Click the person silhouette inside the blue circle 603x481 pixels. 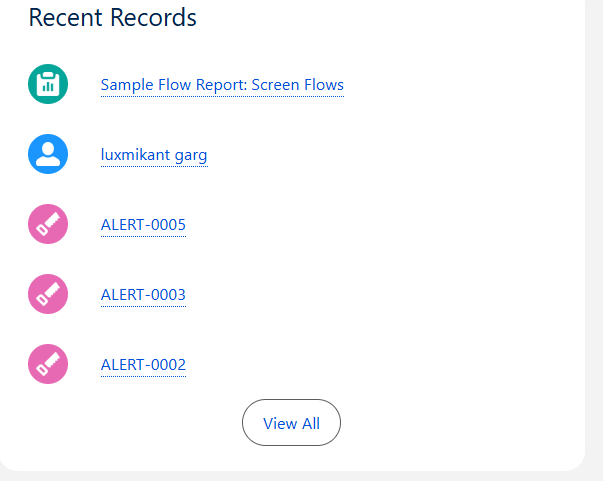(48, 153)
